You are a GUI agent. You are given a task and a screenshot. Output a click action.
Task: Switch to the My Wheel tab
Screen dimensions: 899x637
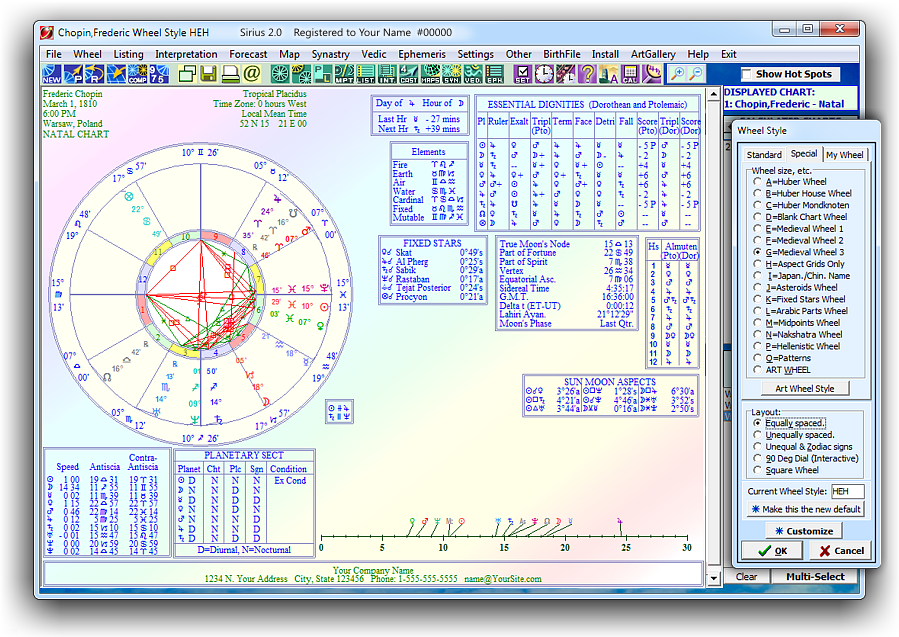coord(845,155)
